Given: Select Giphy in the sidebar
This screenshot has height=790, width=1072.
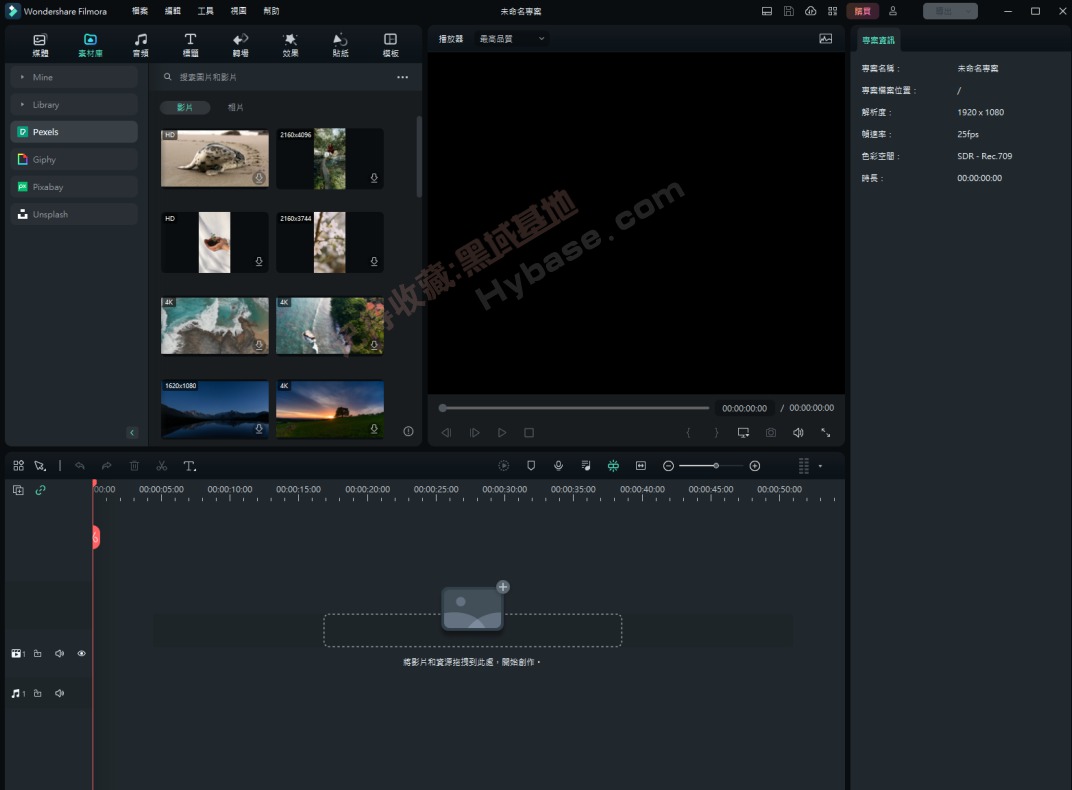Looking at the screenshot, I should tap(74, 159).
